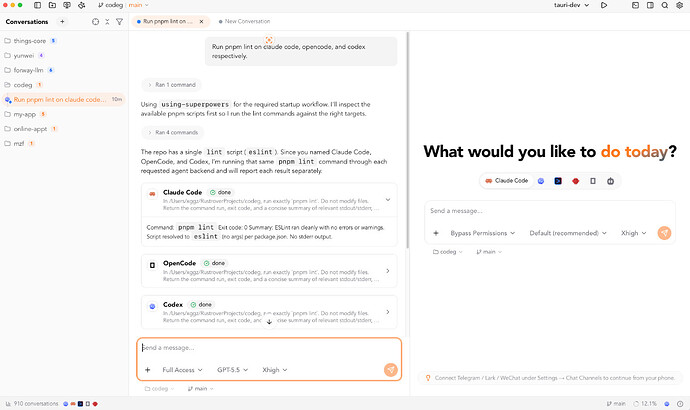Click the 12.1% usage indicator in status bar
The image size is (690, 410).
coord(645,404)
